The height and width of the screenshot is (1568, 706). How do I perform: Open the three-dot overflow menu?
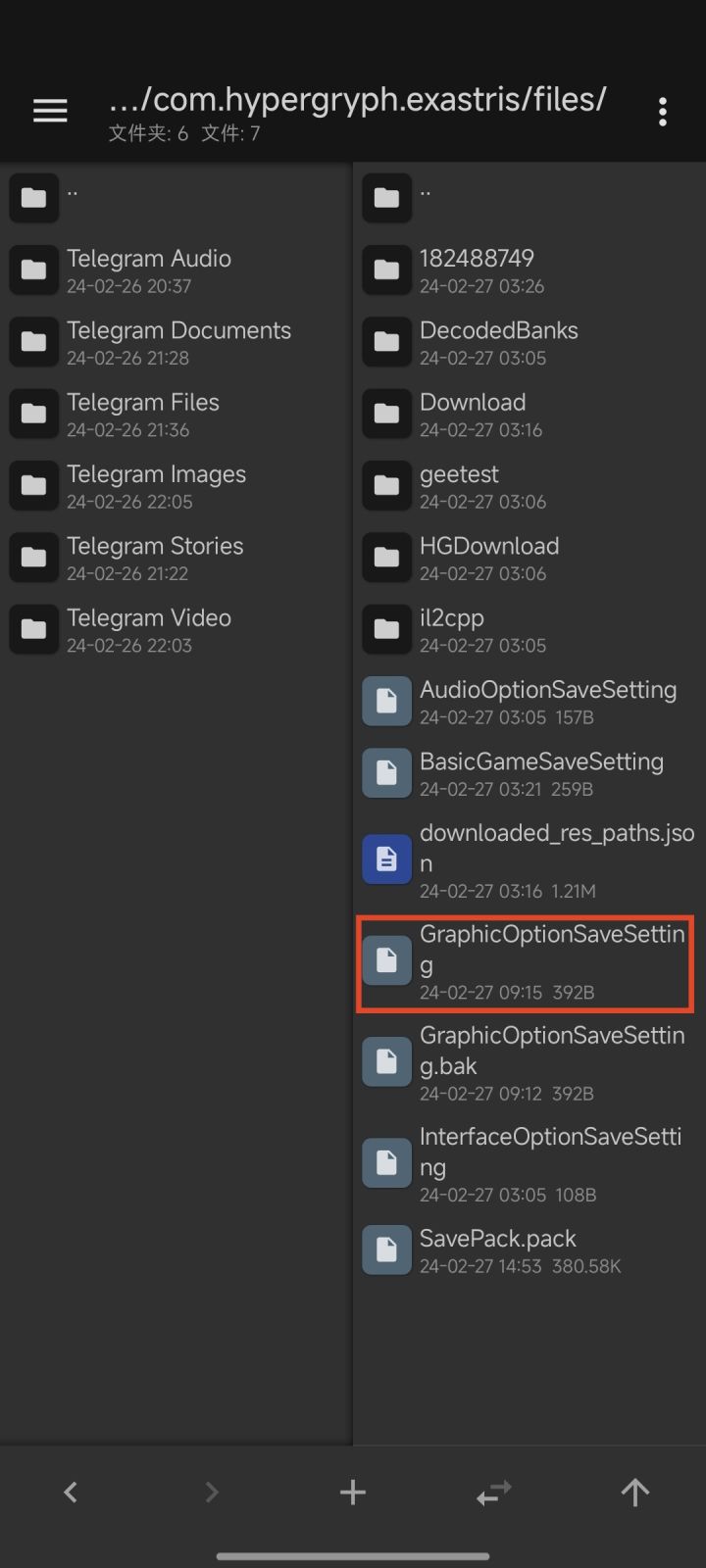[663, 112]
